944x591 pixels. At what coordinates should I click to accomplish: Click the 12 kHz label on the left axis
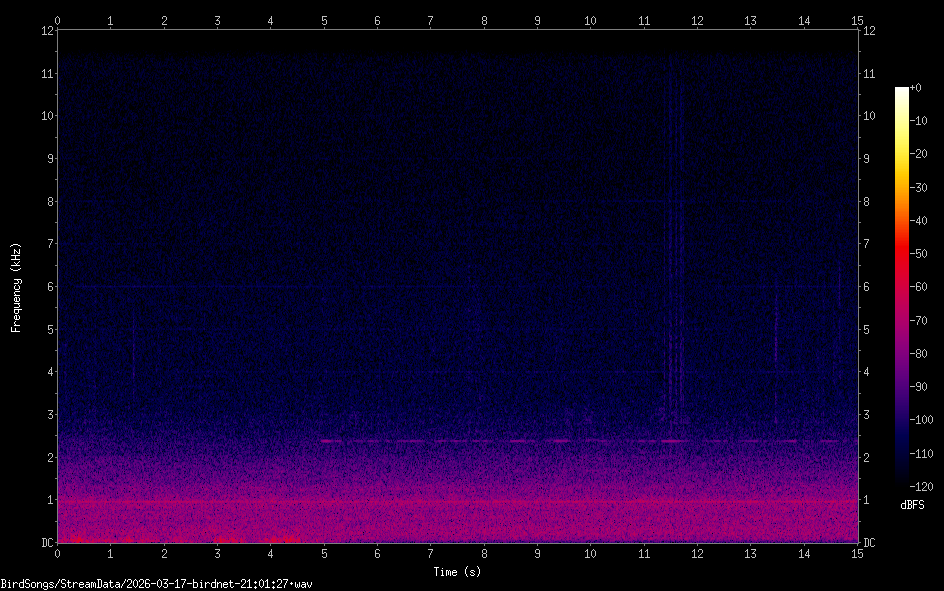click(x=45, y=30)
